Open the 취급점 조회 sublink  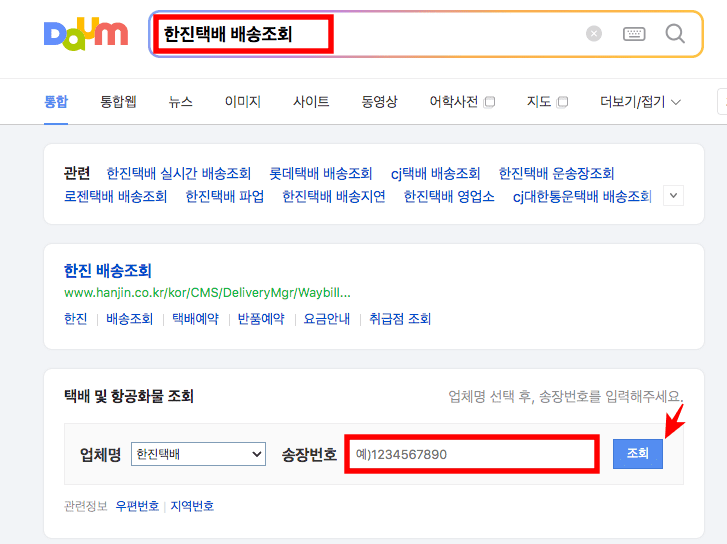(x=400, y=319)
